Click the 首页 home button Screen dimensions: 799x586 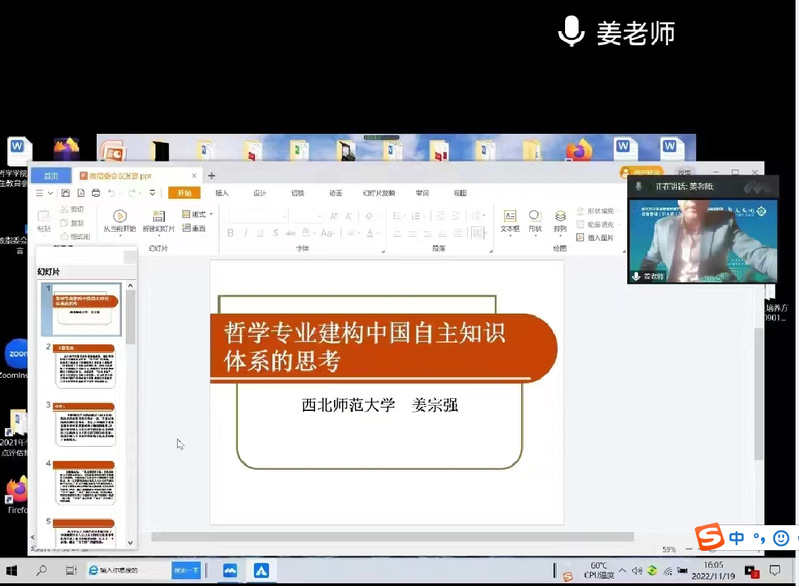(51, 175)
